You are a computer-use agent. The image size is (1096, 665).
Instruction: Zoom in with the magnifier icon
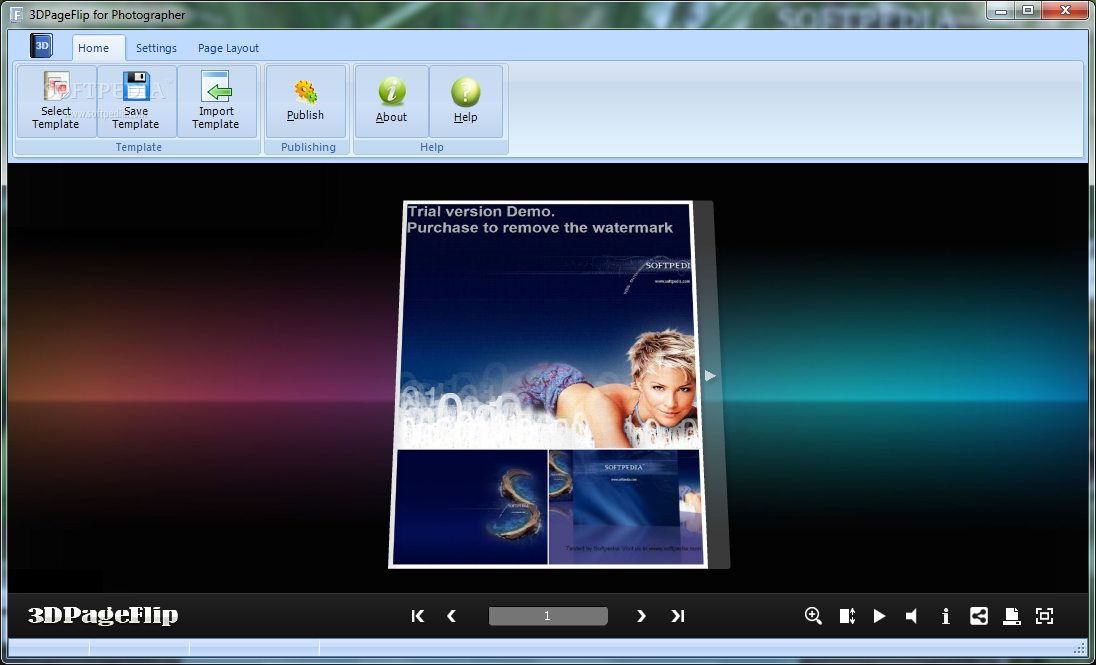pyautogui.click(x=813, y=615)
